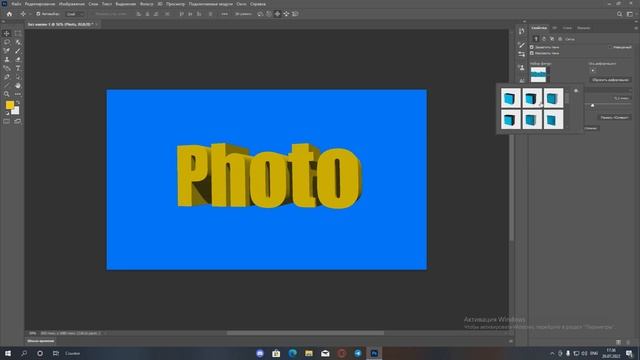Show Cap properties icon in Properties panel

[552, 39]
